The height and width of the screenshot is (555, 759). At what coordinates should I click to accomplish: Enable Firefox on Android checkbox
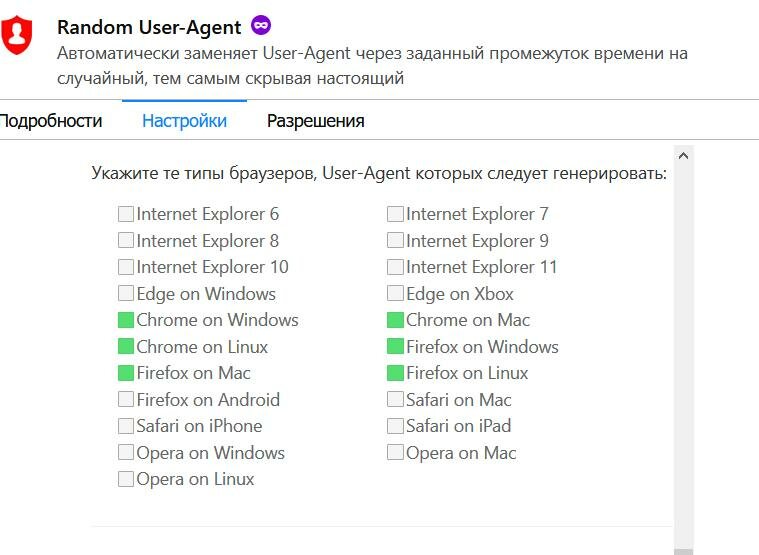coord(126,399)
